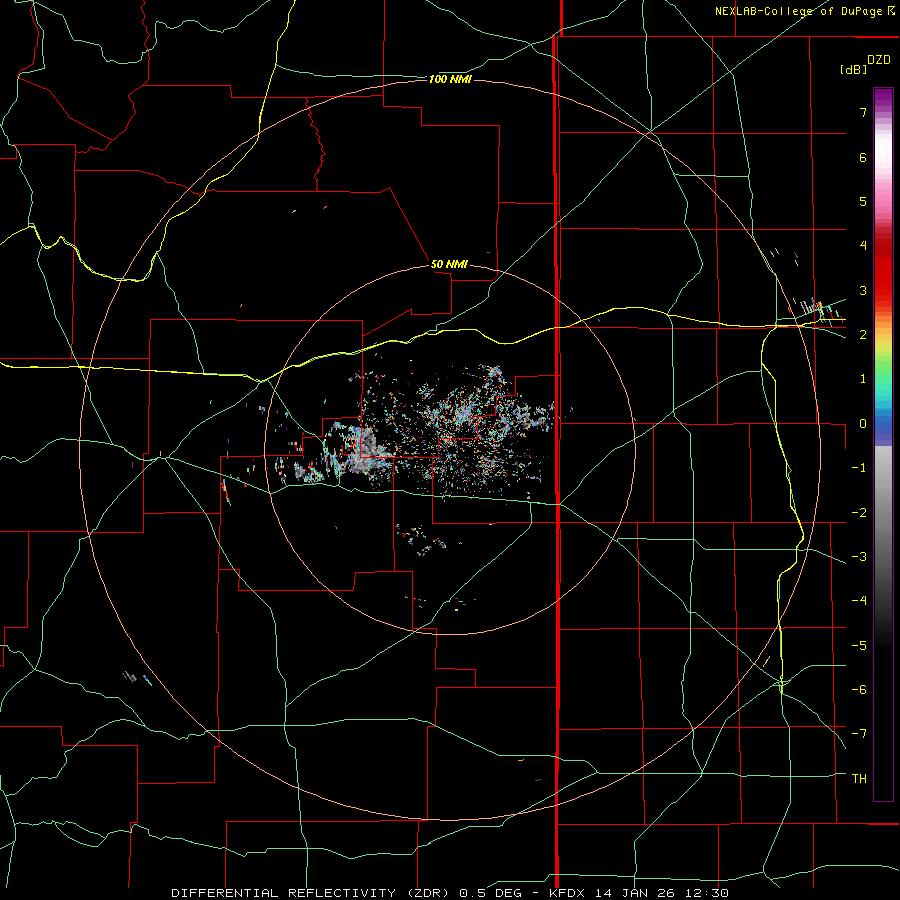The image size is (900, 900).
Task: Click the 100 NMI range ring label
Action: pos(450,79)
